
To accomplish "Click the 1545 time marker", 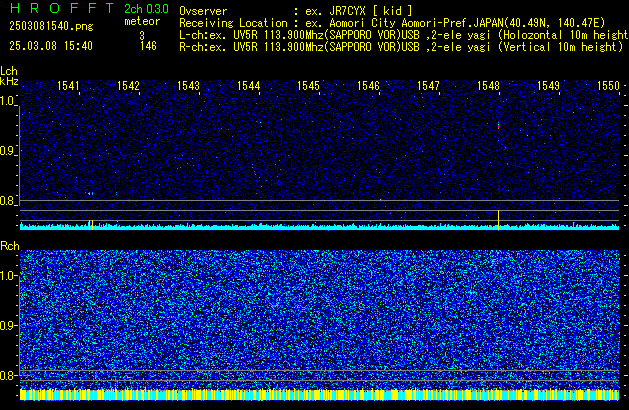I will (308, 86).
